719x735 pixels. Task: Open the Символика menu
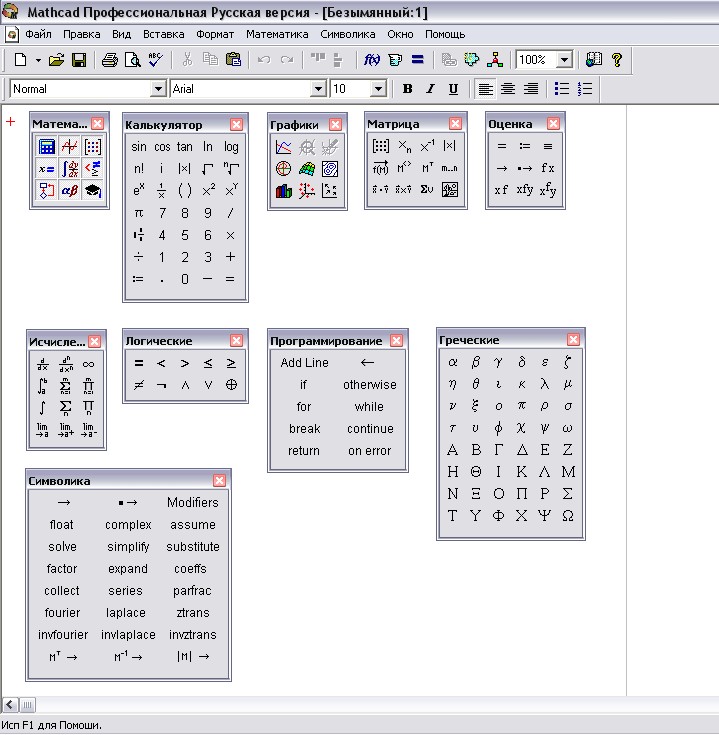point(348,34)
